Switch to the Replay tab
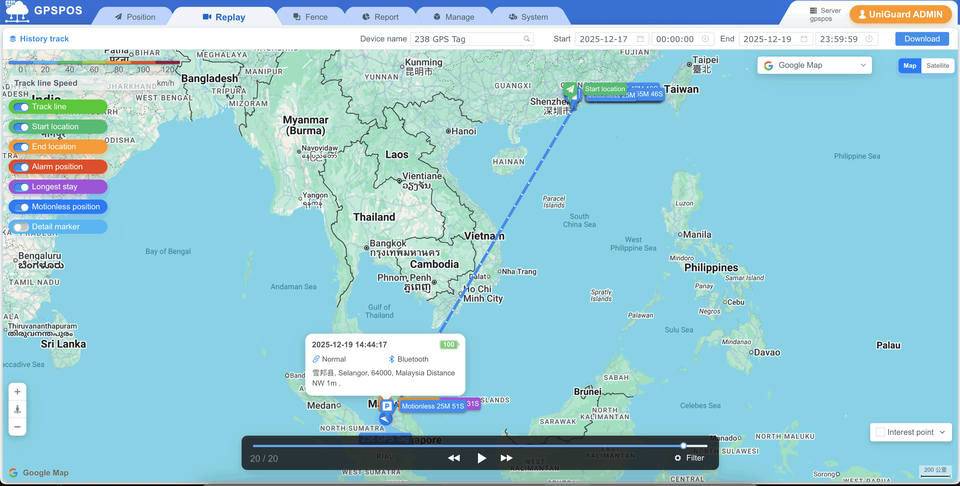 pos(224,17)
